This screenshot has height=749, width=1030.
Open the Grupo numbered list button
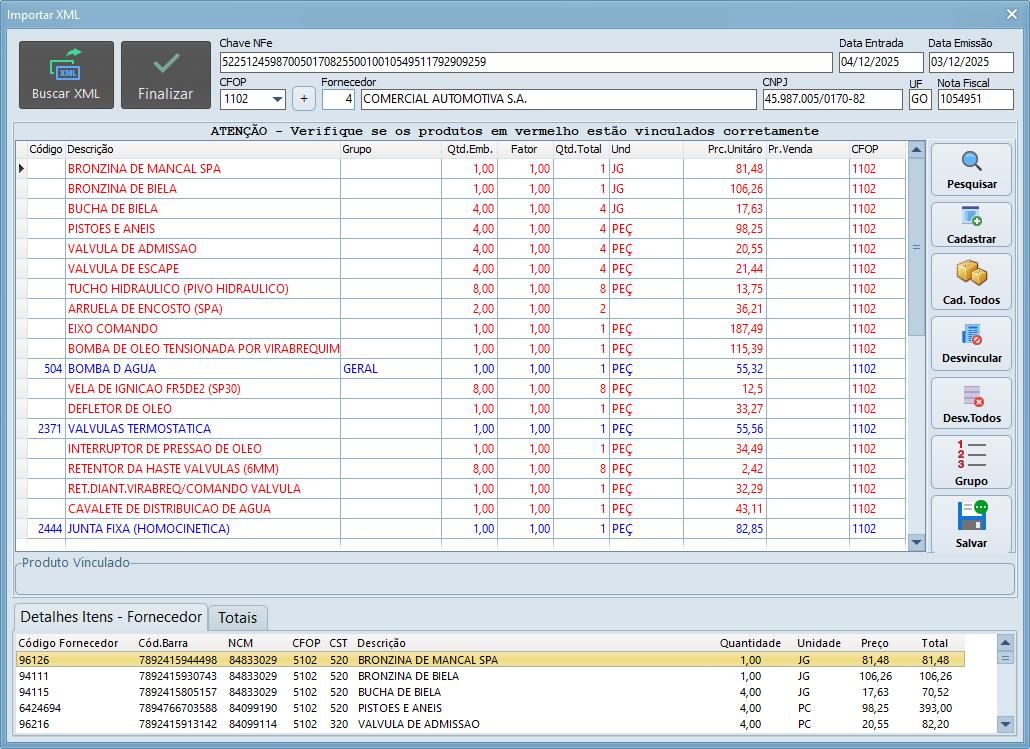coord(971,464)
